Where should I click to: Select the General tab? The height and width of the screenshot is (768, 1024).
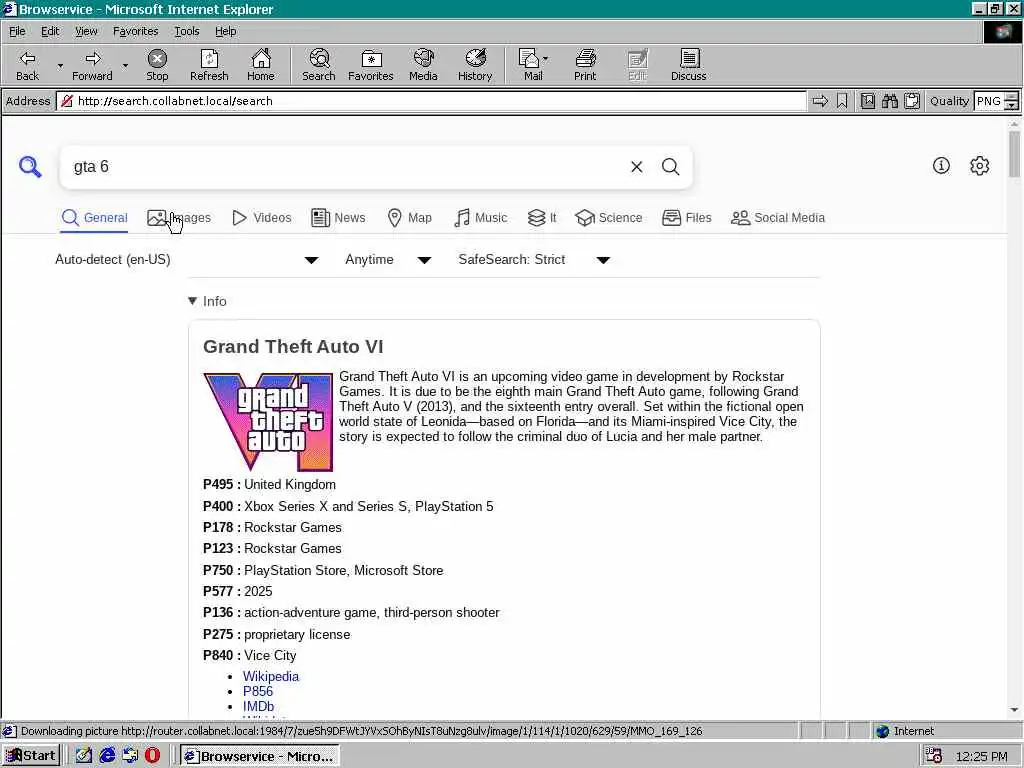click(x=95, y=218)
